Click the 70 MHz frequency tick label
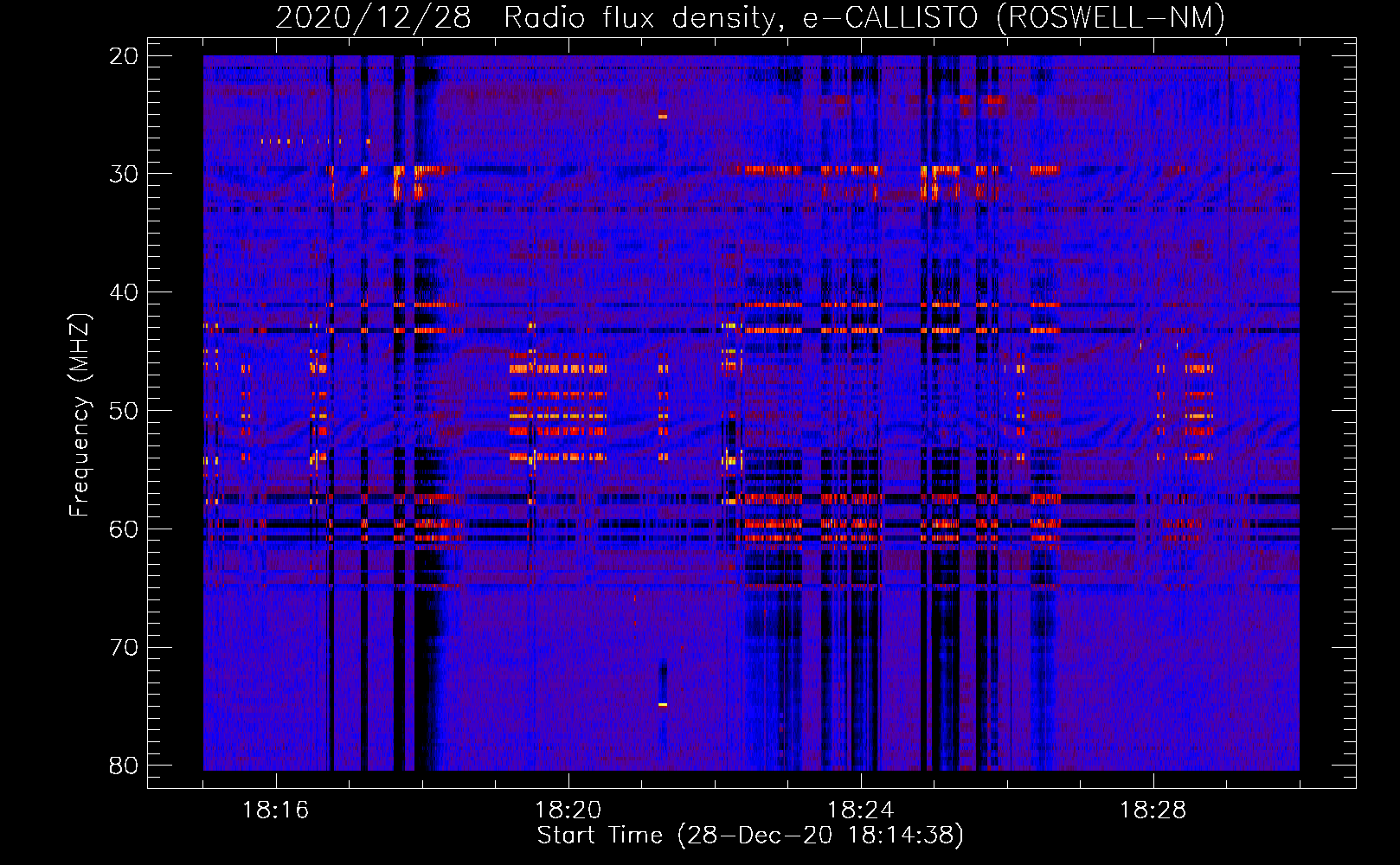1400x865 pixels. 124,647
